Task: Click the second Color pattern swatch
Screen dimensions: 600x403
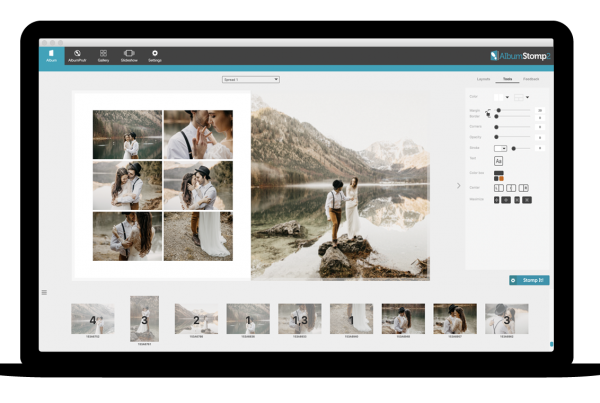Action: click(518, 97)
